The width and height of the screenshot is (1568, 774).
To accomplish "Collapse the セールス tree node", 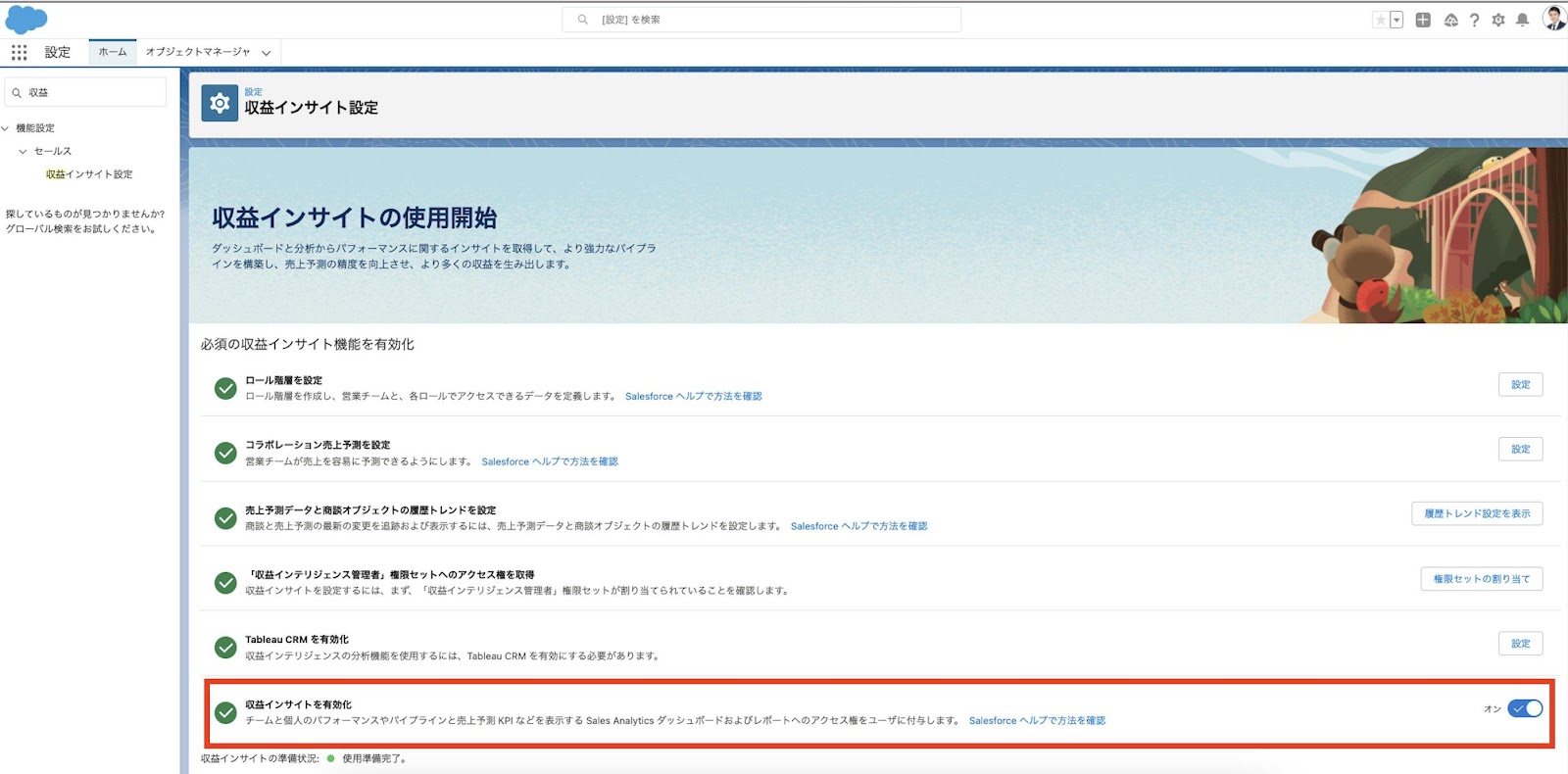I will 23,151.
